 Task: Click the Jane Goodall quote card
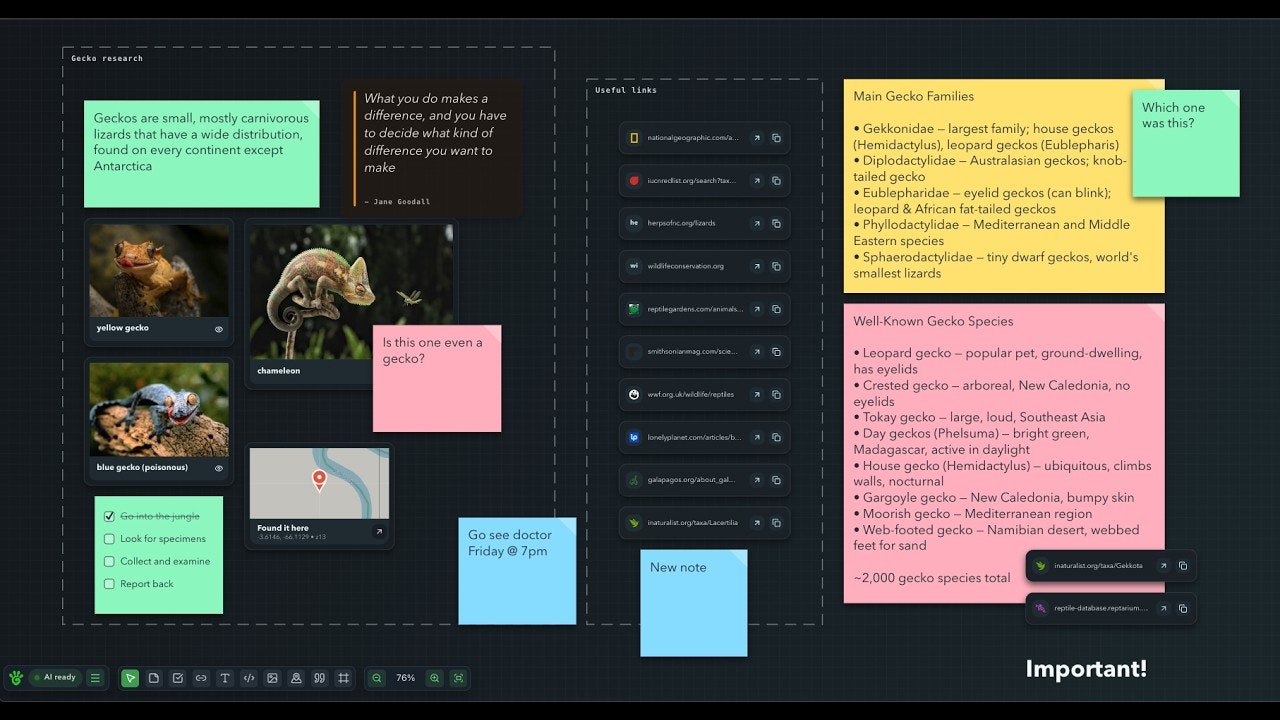pos(432,149)
